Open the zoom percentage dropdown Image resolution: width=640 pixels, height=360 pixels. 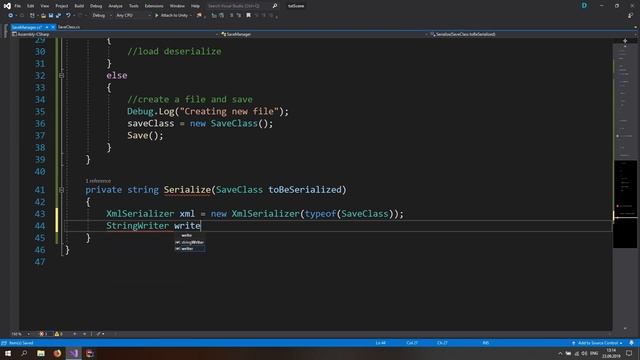click(20, 334)
